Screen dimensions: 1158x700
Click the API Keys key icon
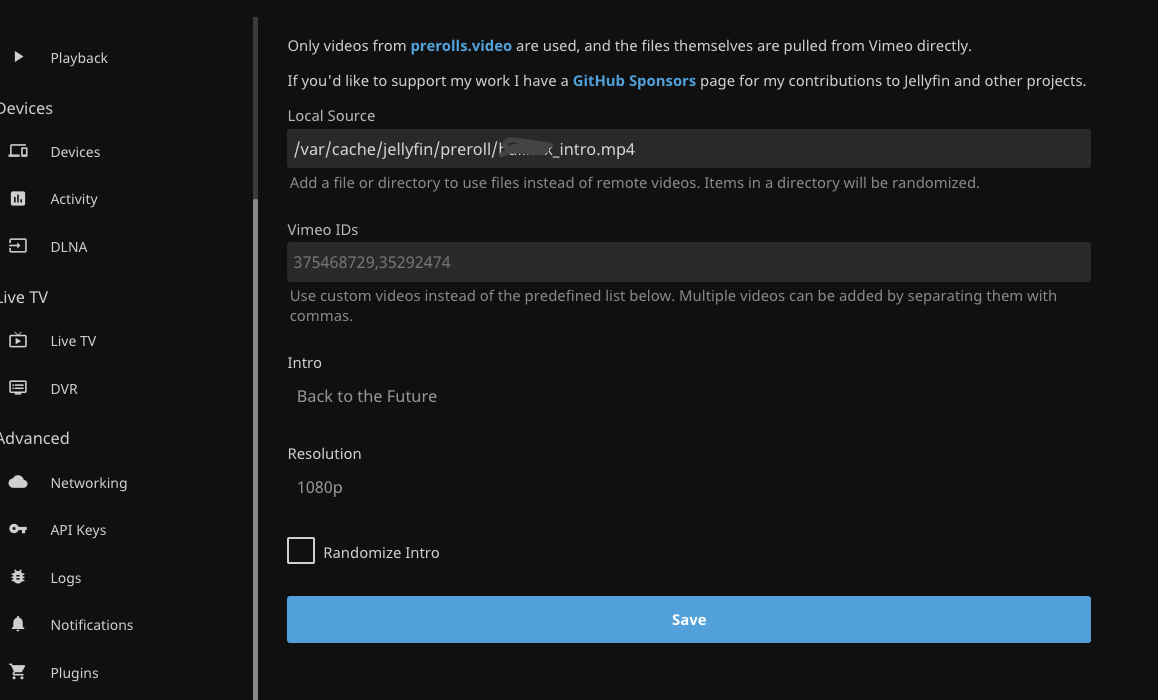click(18, 530)
